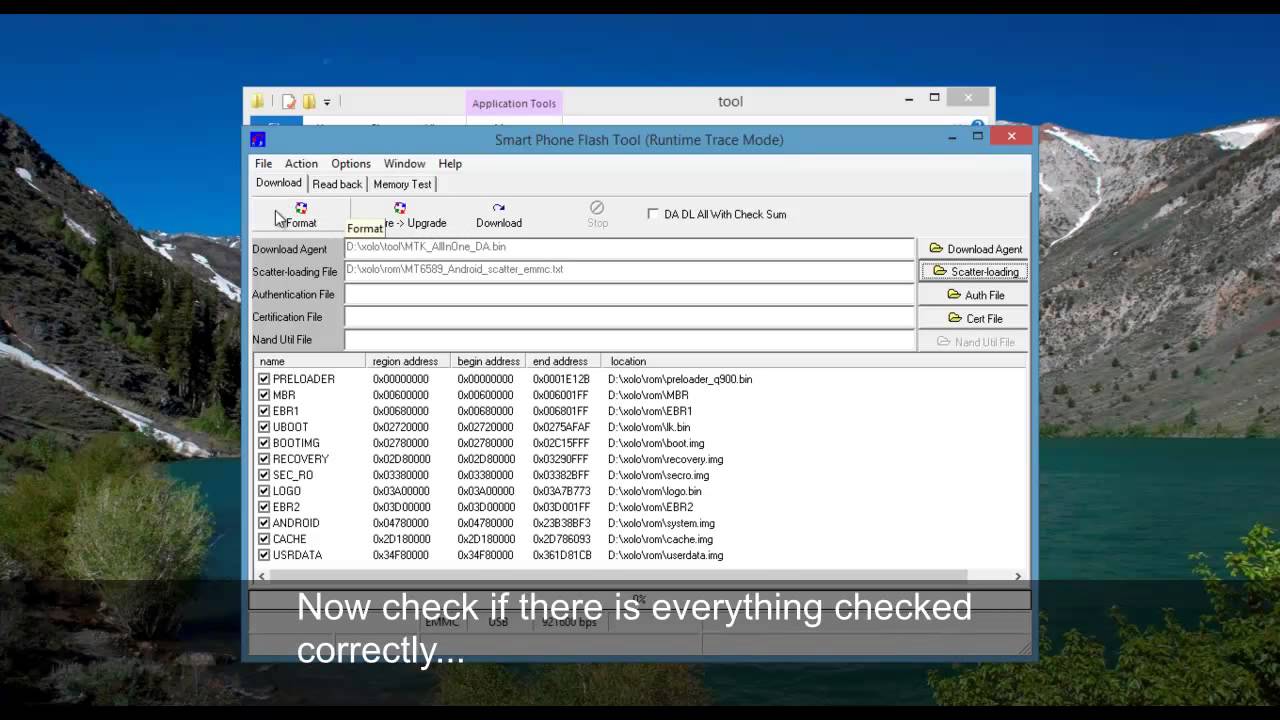Click the Cert File browse button
This screenshot has height=720, width=1280.
[974, 318]
